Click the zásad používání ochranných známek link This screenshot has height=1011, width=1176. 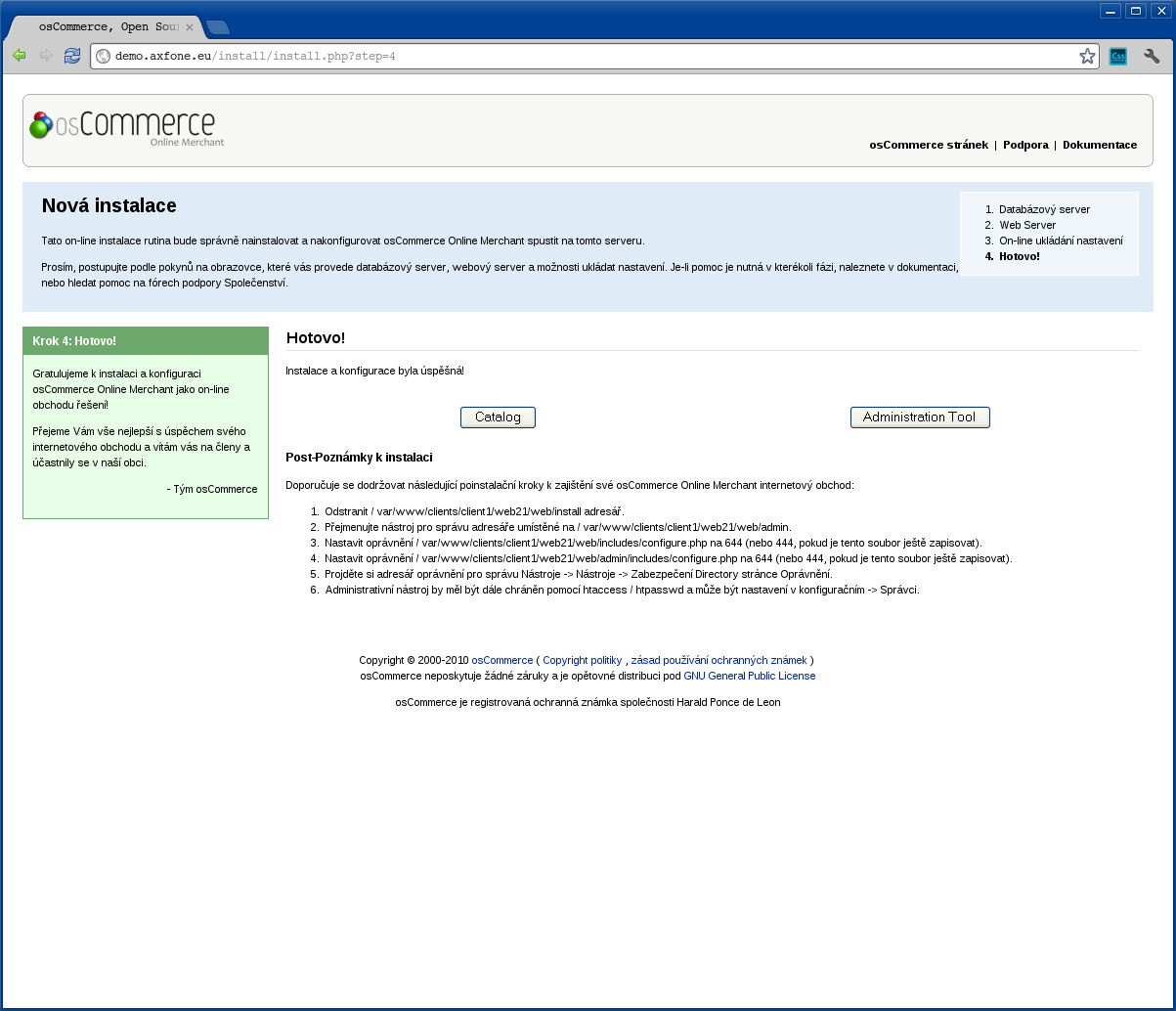pos(719,661)
